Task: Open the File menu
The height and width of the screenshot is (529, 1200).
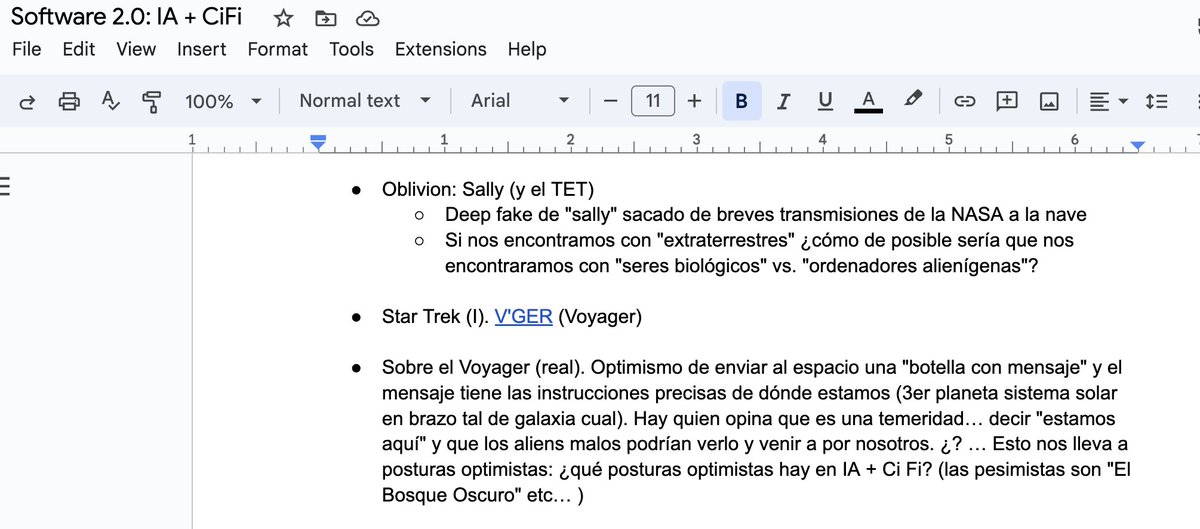Action: 27,49
